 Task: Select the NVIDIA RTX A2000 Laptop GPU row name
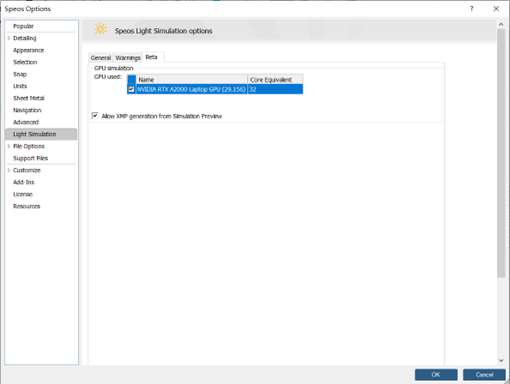pos(192,89)
